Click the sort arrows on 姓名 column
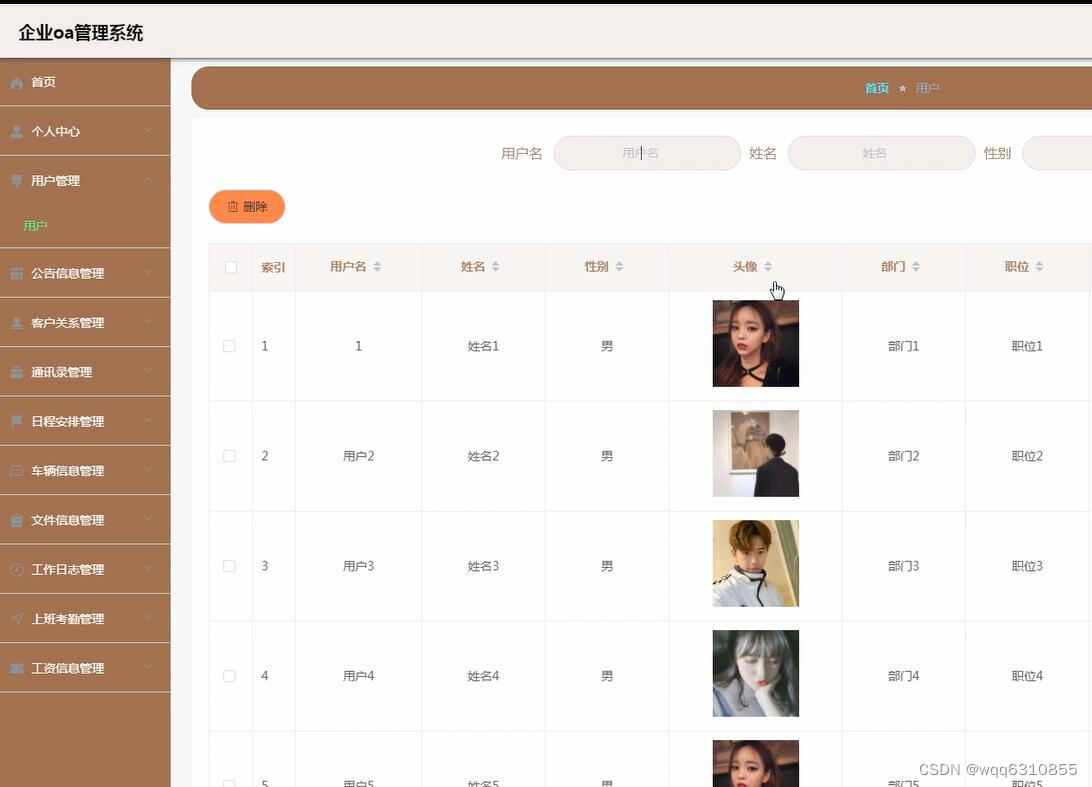Viewport: 1092px width, 787px height. [495, 267]
